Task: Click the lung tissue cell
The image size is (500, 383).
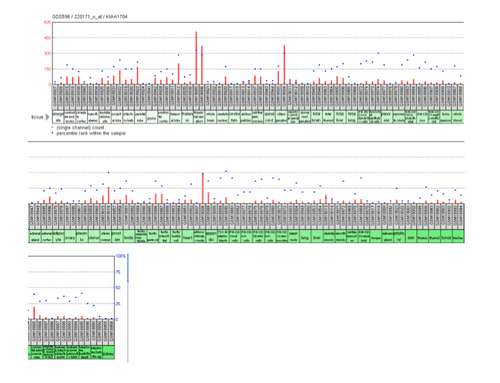Action: pos(305,236)
